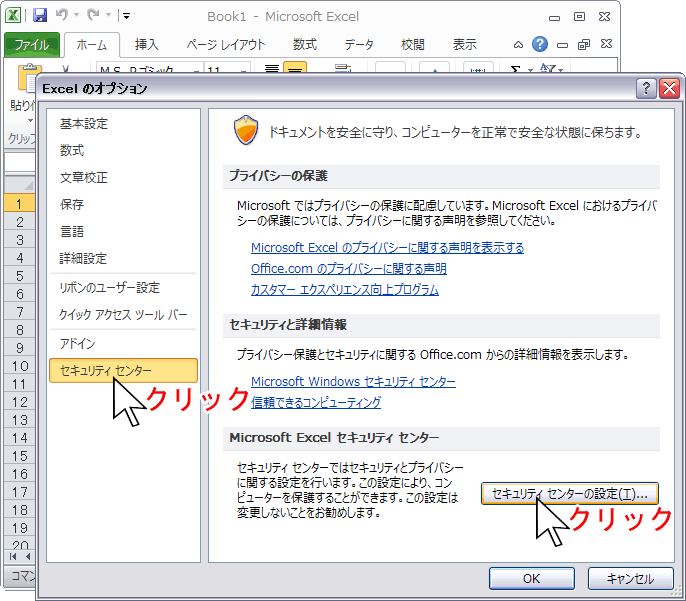The width and height of the screenshot is (686, 601).
Task: Select 保存 category
Action: click(x=123, y=204)
